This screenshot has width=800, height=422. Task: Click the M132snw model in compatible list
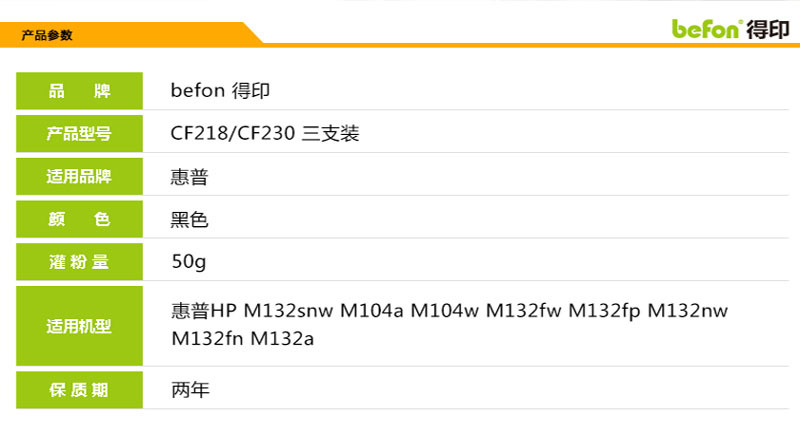[288, 311]
